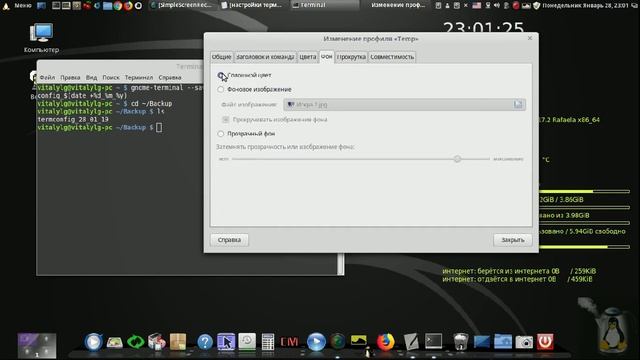Select the solid color background radio button
640x360 pixels.
point(221,75)
